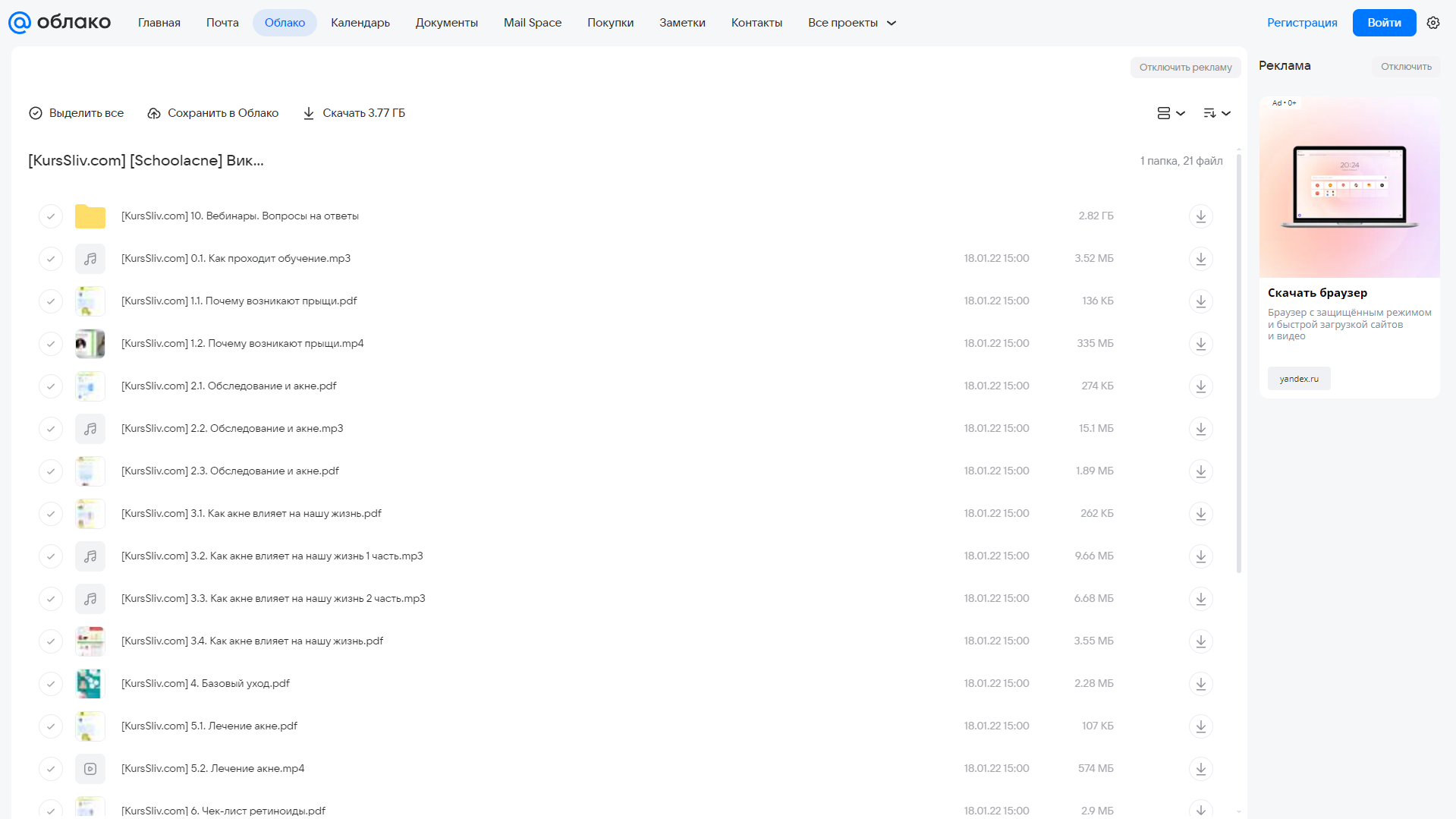1456x819 pixels.
Task: Open the thumbnail of 1.2 Почему возникают прыщи.mp4
Action: point(90,344)
